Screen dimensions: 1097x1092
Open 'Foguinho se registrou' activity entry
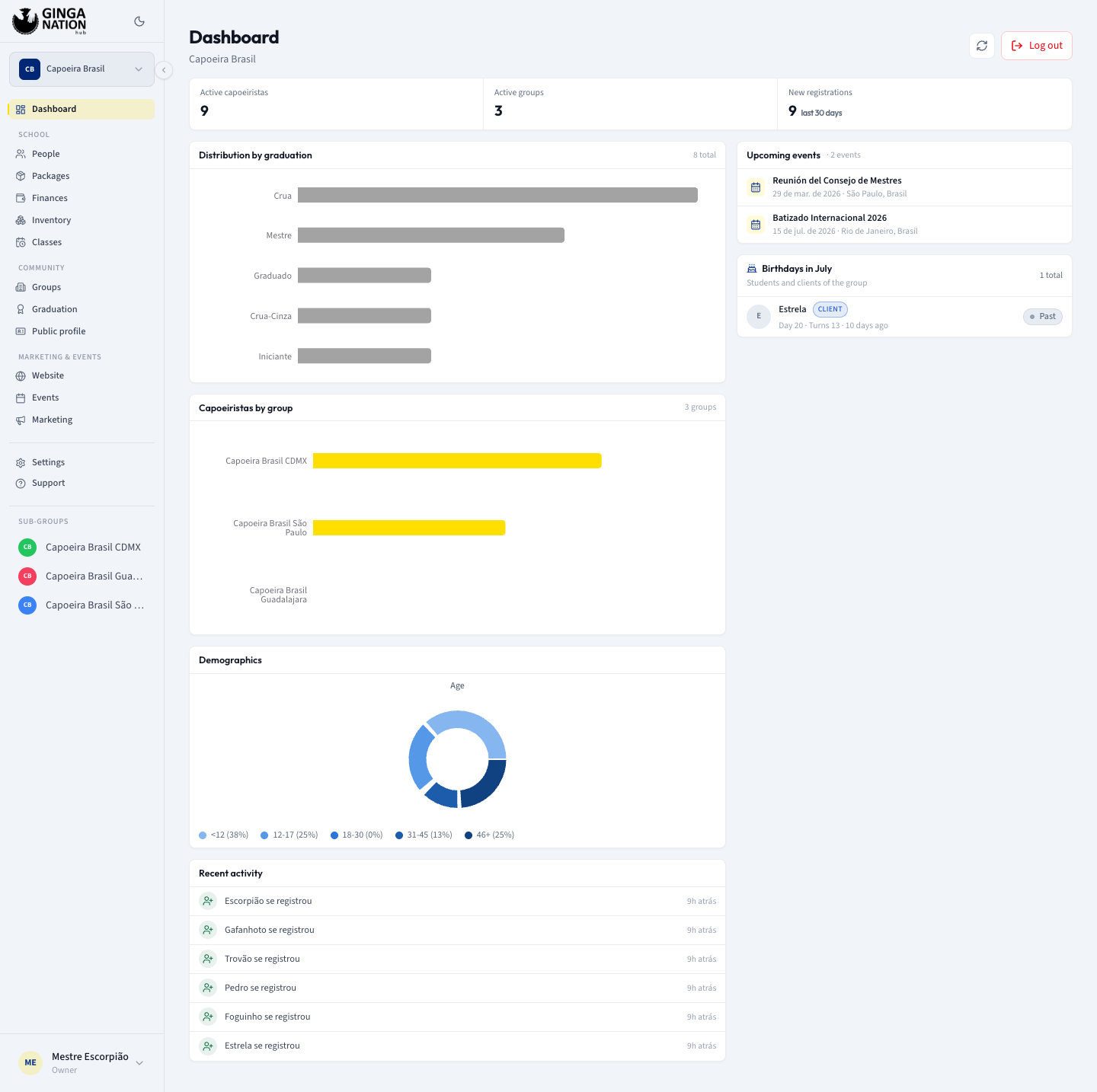(x=457, y=1017)
